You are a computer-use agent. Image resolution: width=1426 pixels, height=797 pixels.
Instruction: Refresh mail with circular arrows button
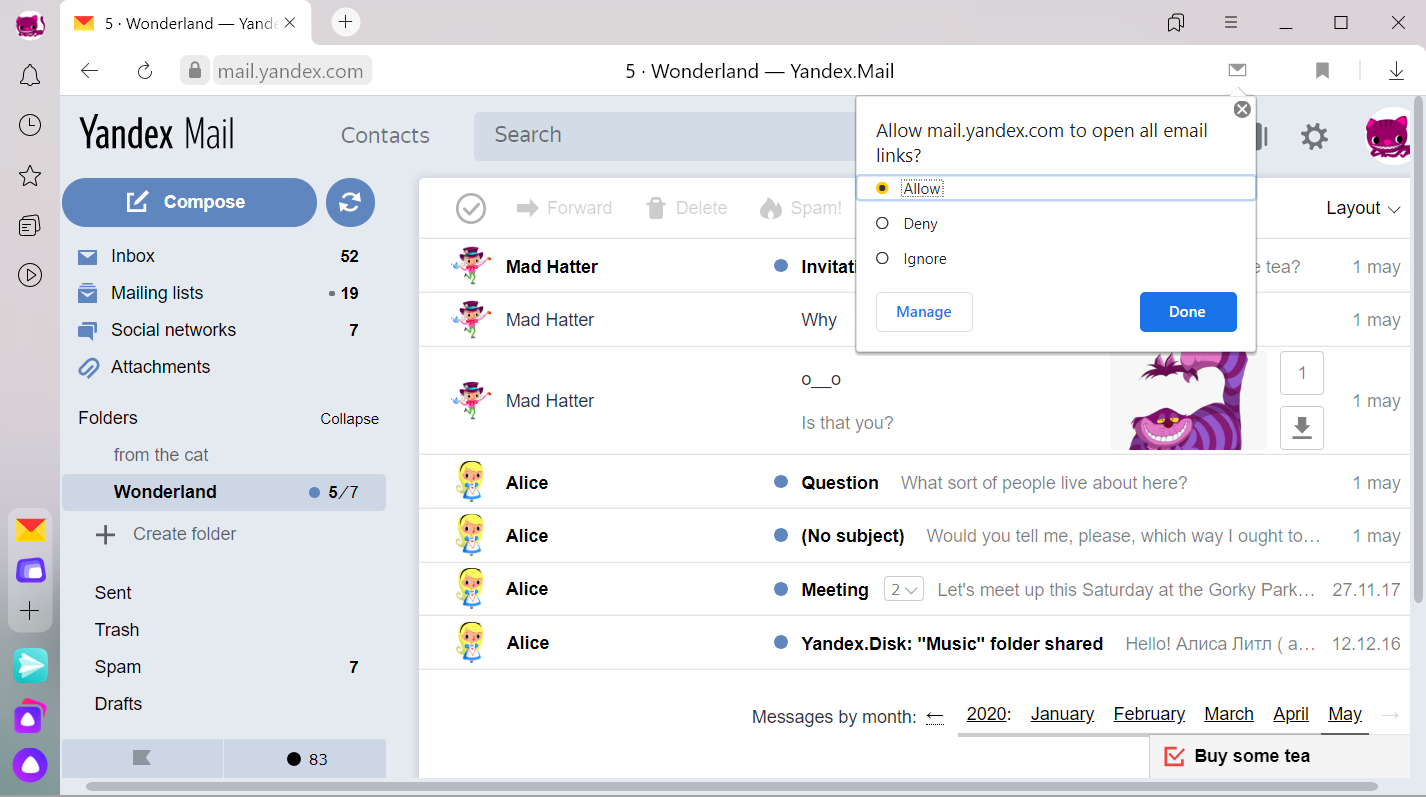(350, 202)
